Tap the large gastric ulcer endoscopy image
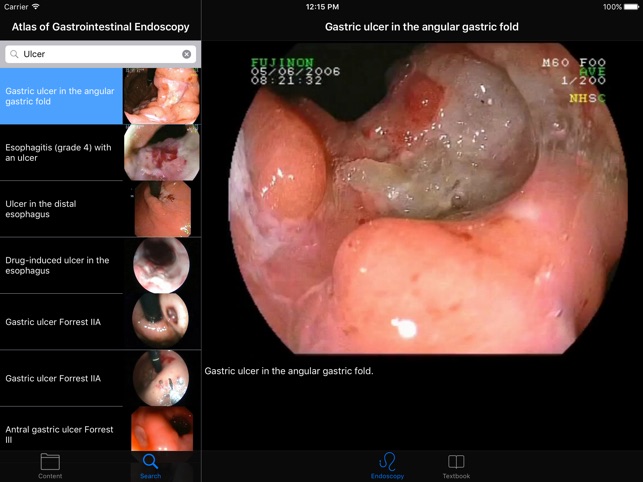The height and width of the screenshot is (482, 643). click(428, 198)
